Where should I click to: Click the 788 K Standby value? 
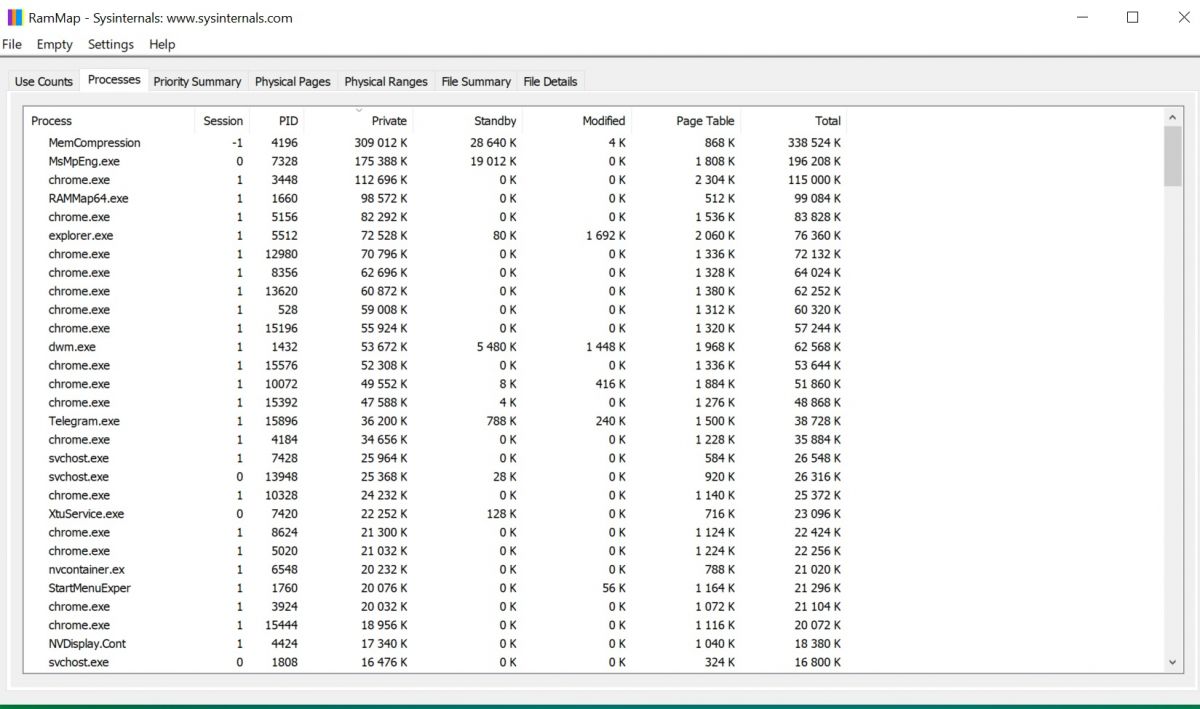click(x=501, y=421)
